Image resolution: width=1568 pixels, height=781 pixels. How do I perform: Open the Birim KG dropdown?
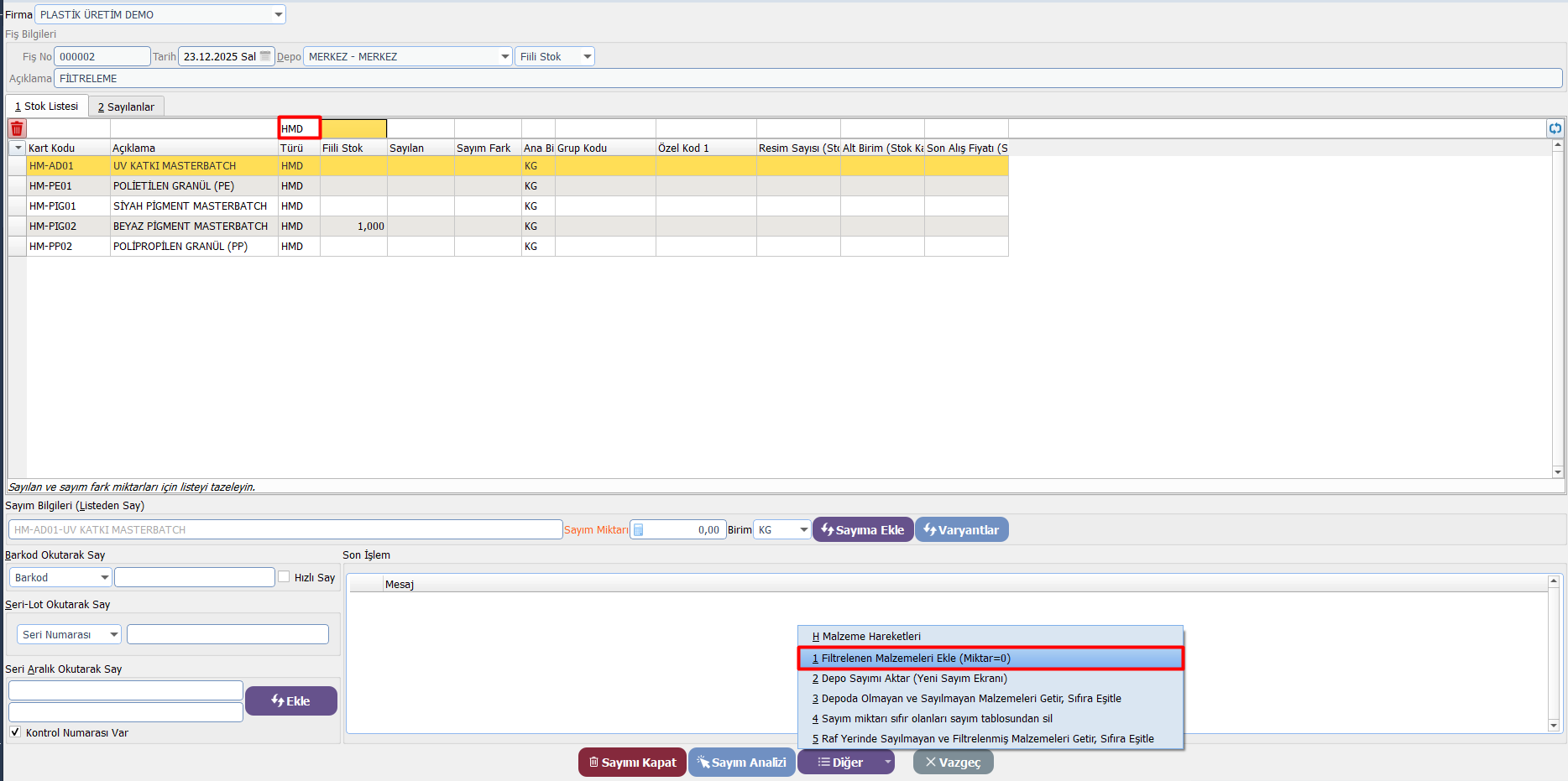click(x=803, y=530)
